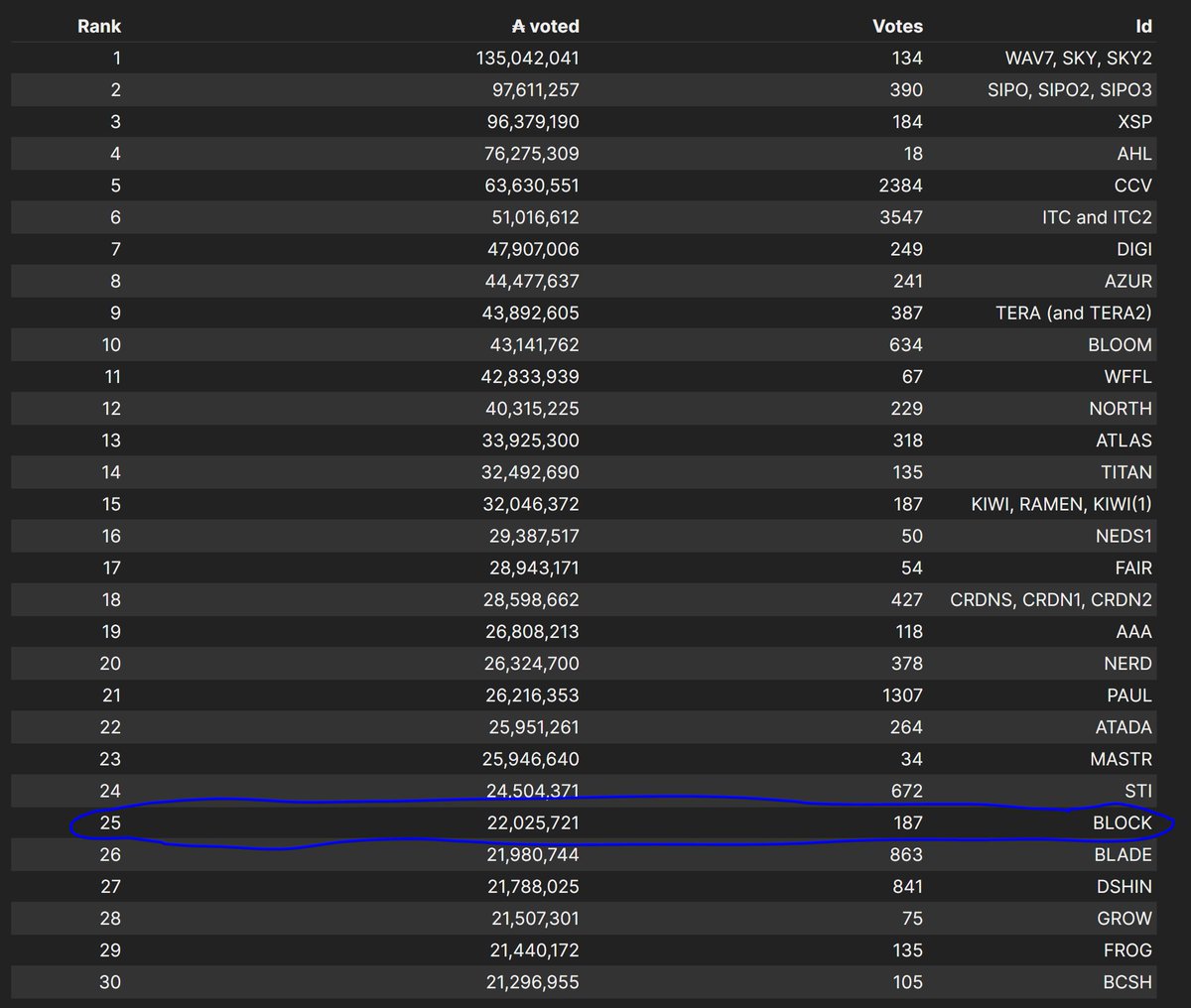Click the value 22,025,721
This screenshot has height=1008, width=1191.
coord(534,820)
